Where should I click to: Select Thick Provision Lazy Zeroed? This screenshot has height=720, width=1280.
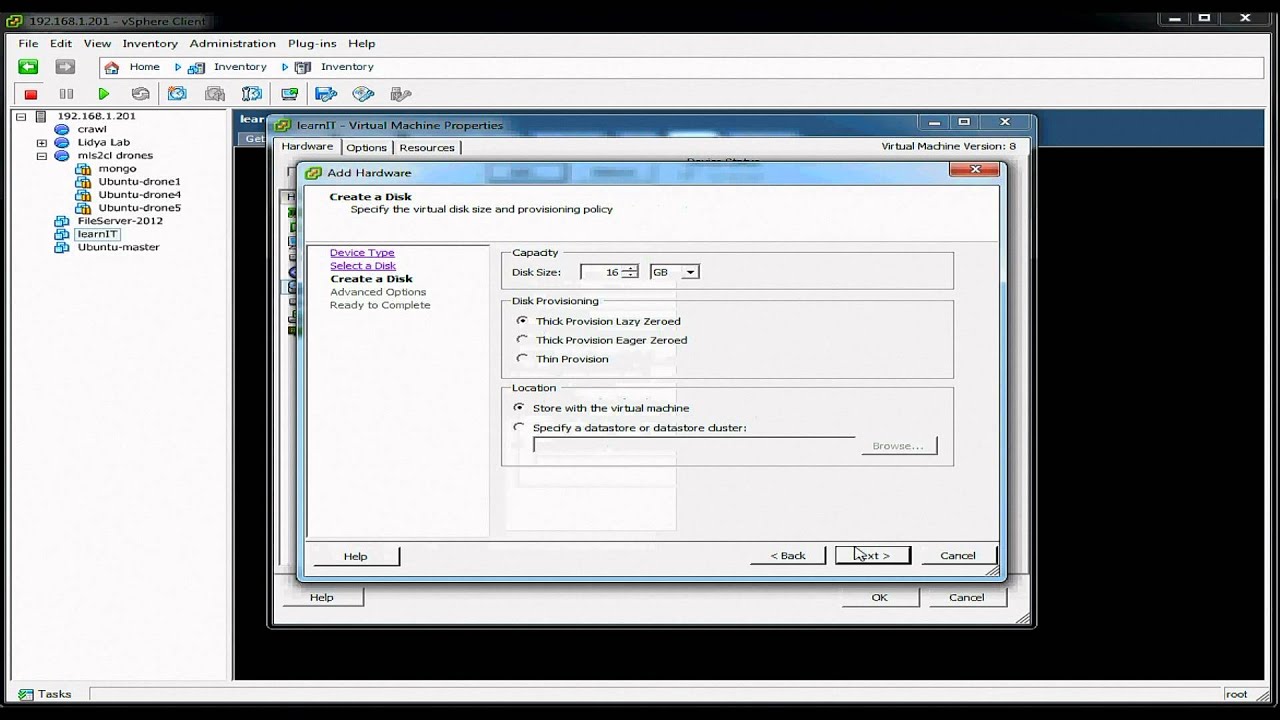[x=521, y=321]
